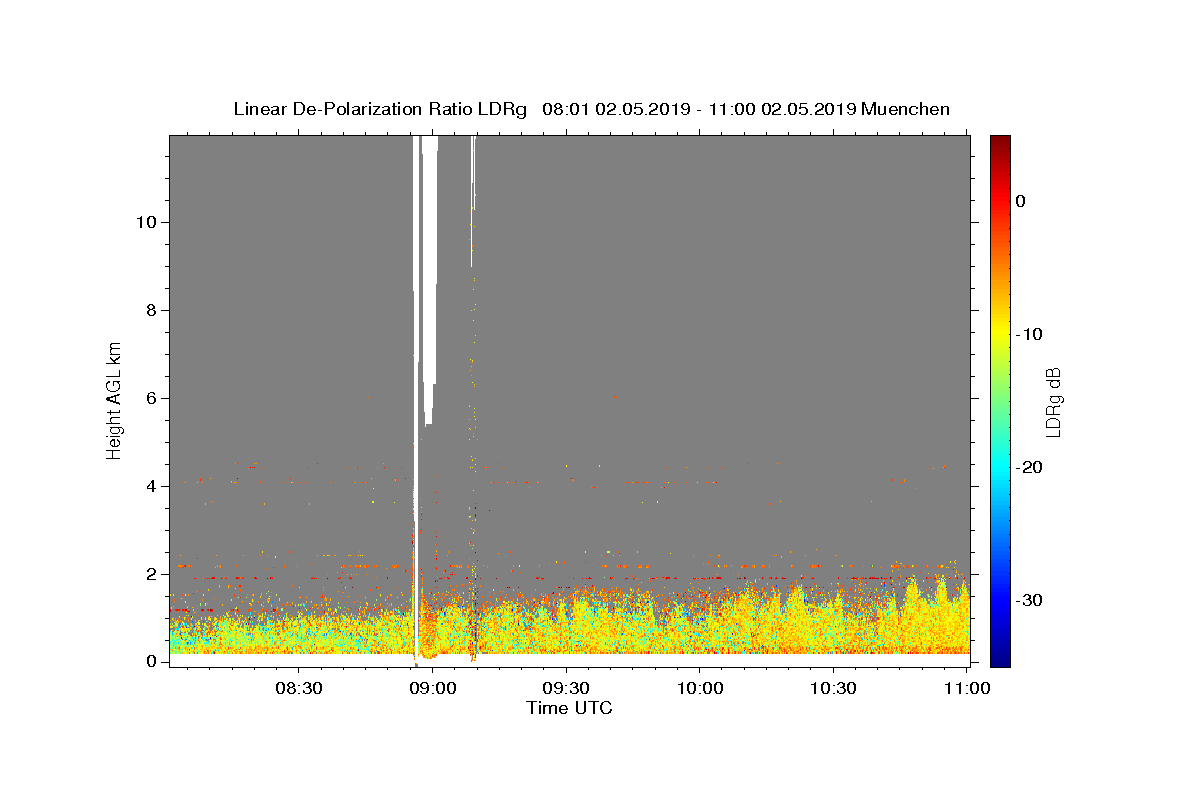Click the 'Height AGL km' y-axis label
Viewport: 1200px width, 800px height.
(114, 399)
